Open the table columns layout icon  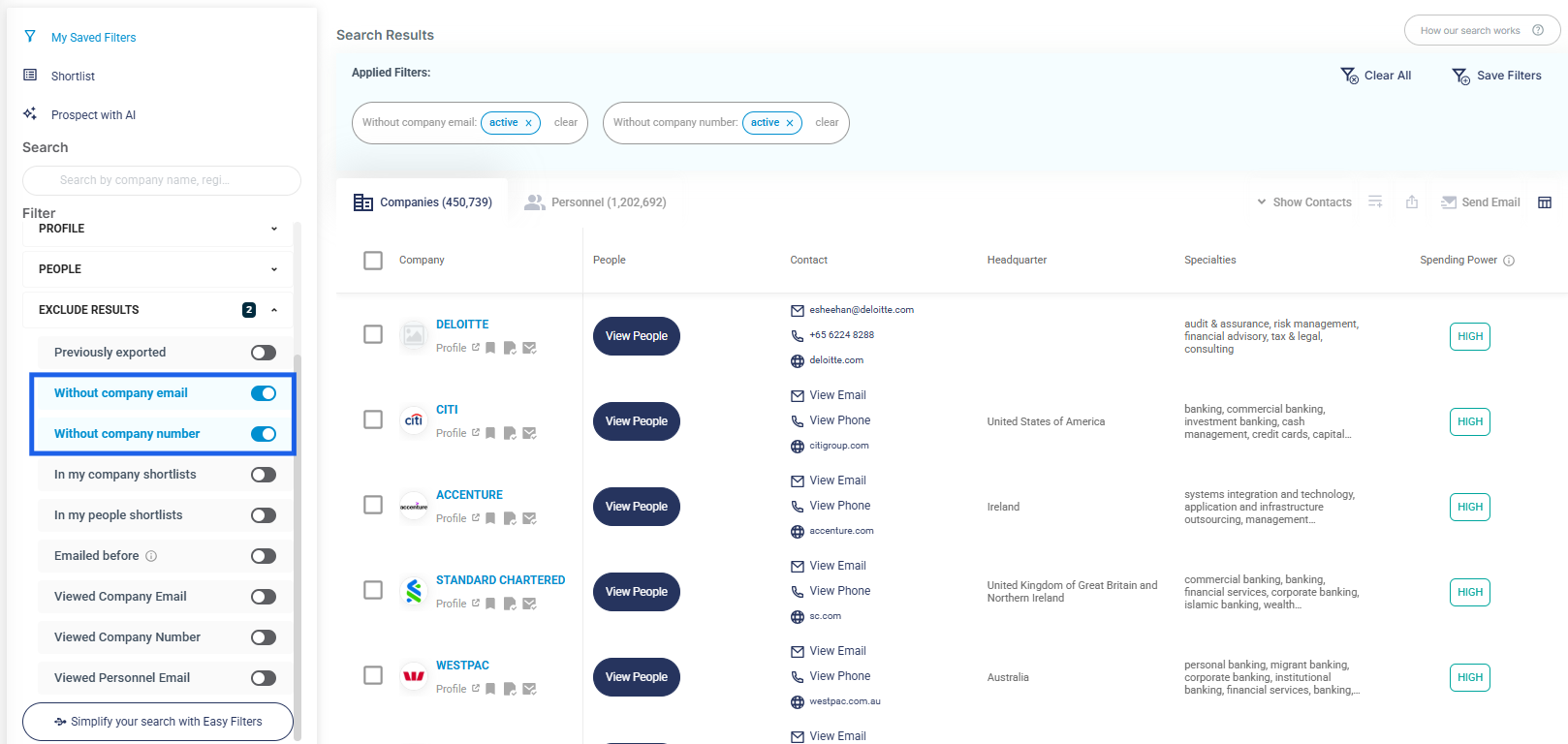[1545, 202]
